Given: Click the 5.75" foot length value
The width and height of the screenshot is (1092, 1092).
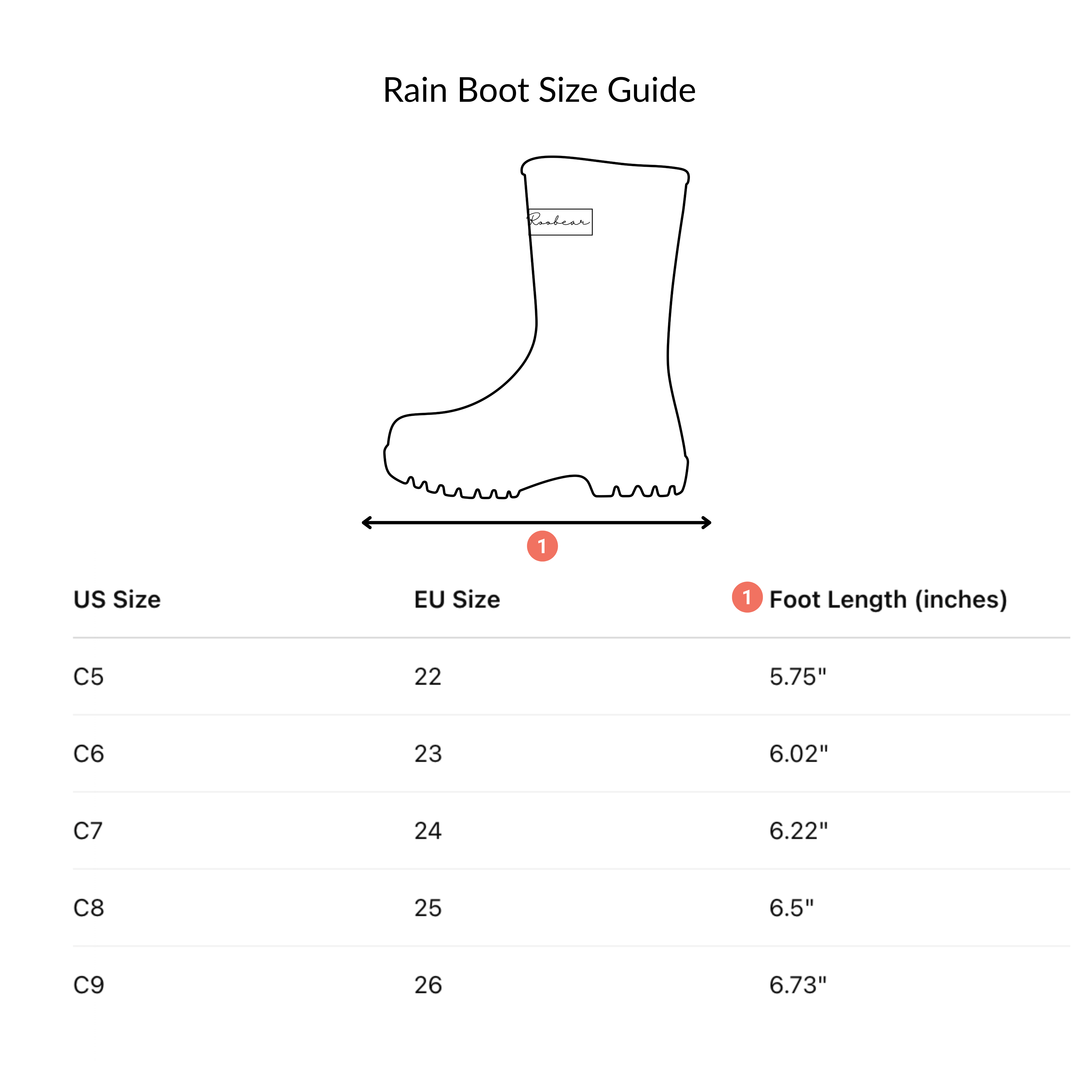Looking at the screenshot, I should click(798, 677).
